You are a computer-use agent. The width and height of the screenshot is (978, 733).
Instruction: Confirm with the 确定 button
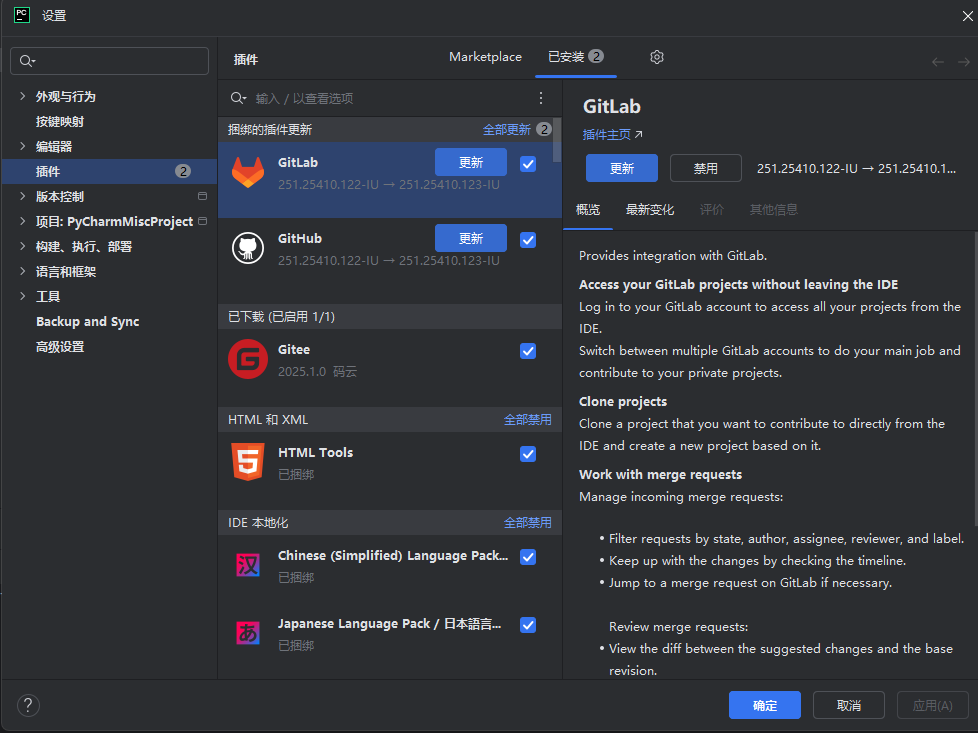[765, 706]
